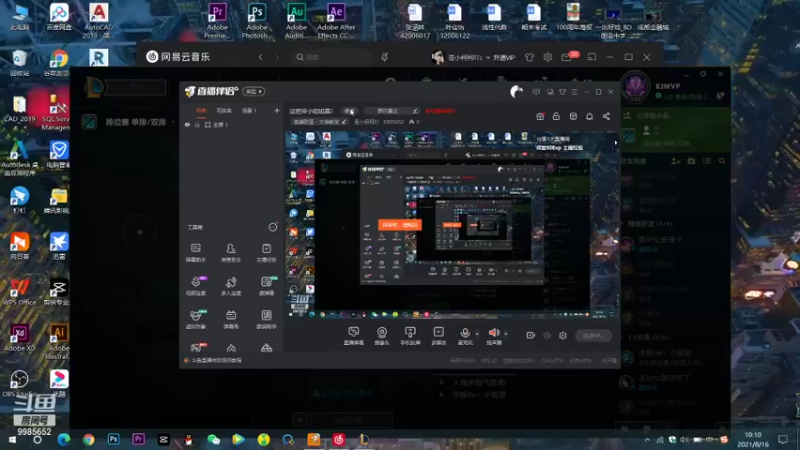Open the message icon in 直播伴侣 title bar
800x450 pixels.
click(536, 92)
